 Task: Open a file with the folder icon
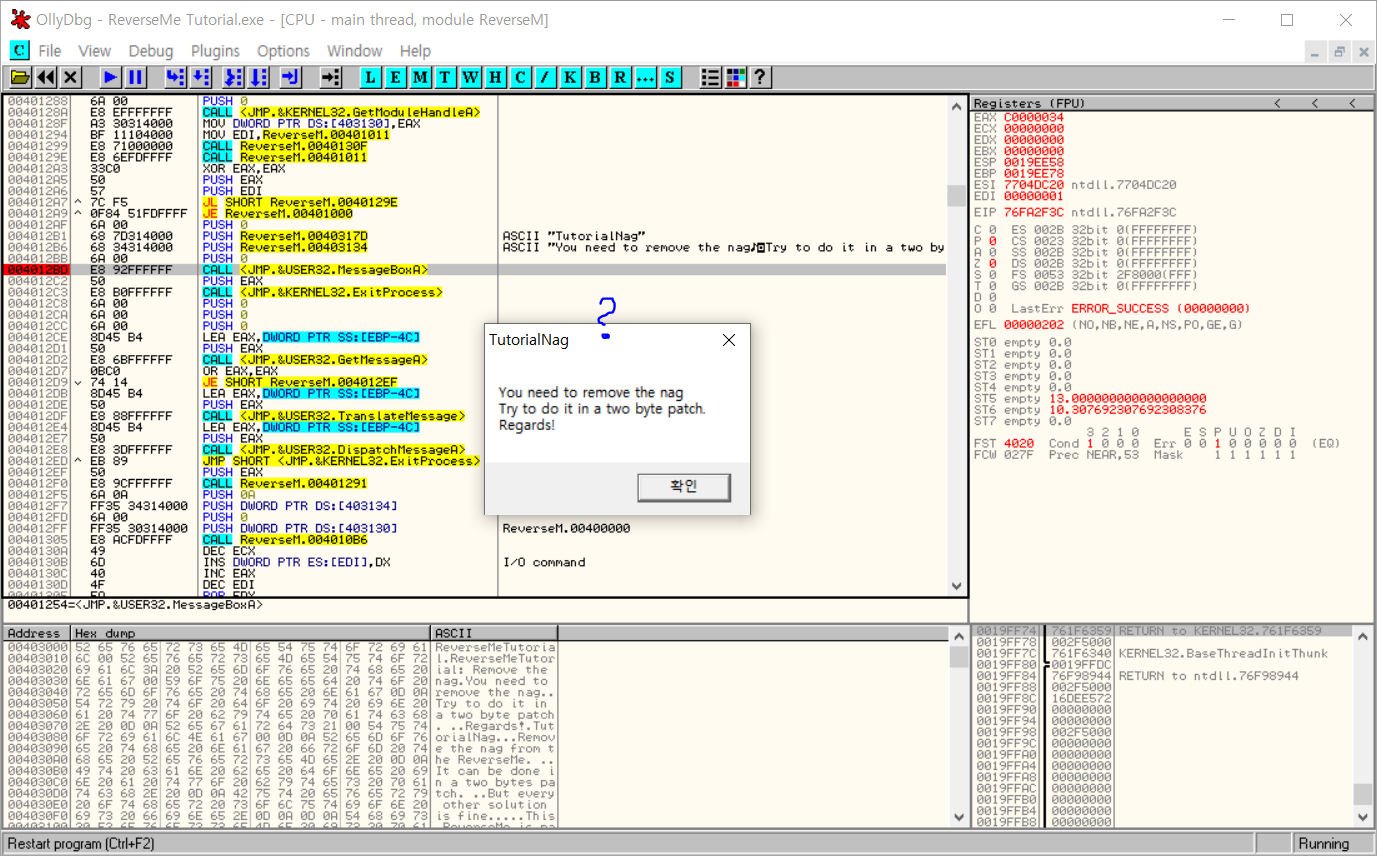pyautogui.click(x=19, y=77)
